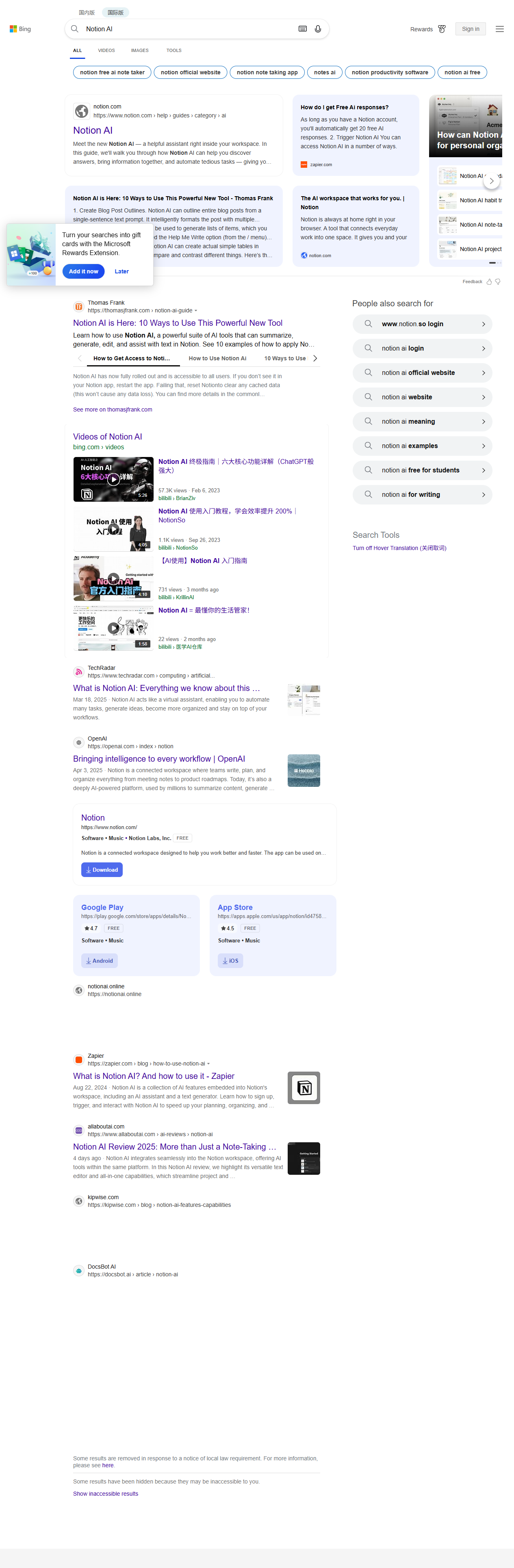This screenshot has width=514, height=1568.
Task: Click the Bing logo
Action: click(20, 28)
